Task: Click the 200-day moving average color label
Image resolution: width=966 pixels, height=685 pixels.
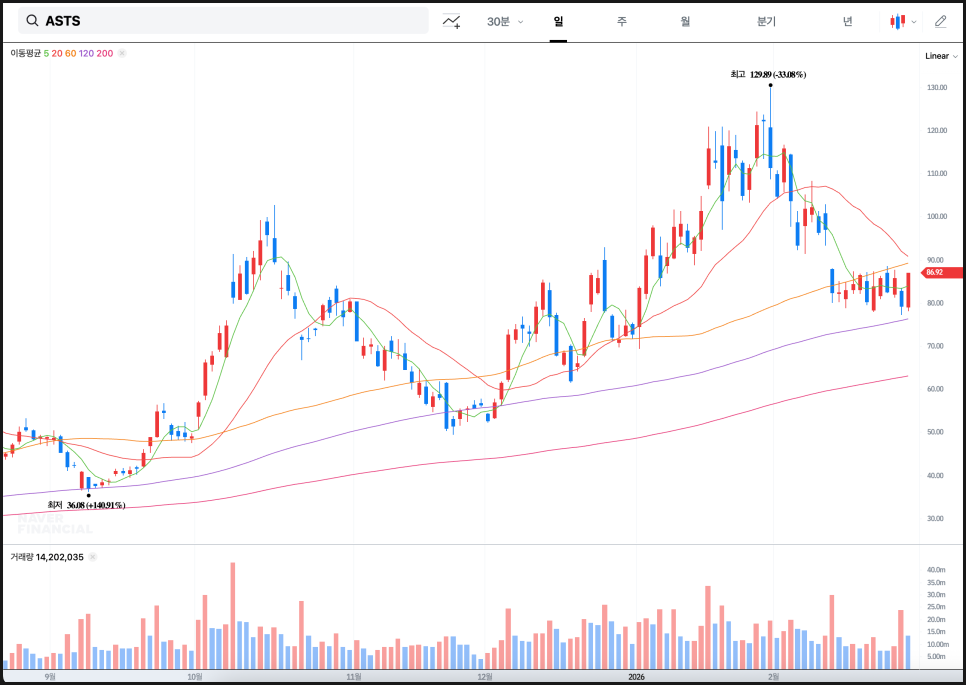Action: tap(105, 53)
